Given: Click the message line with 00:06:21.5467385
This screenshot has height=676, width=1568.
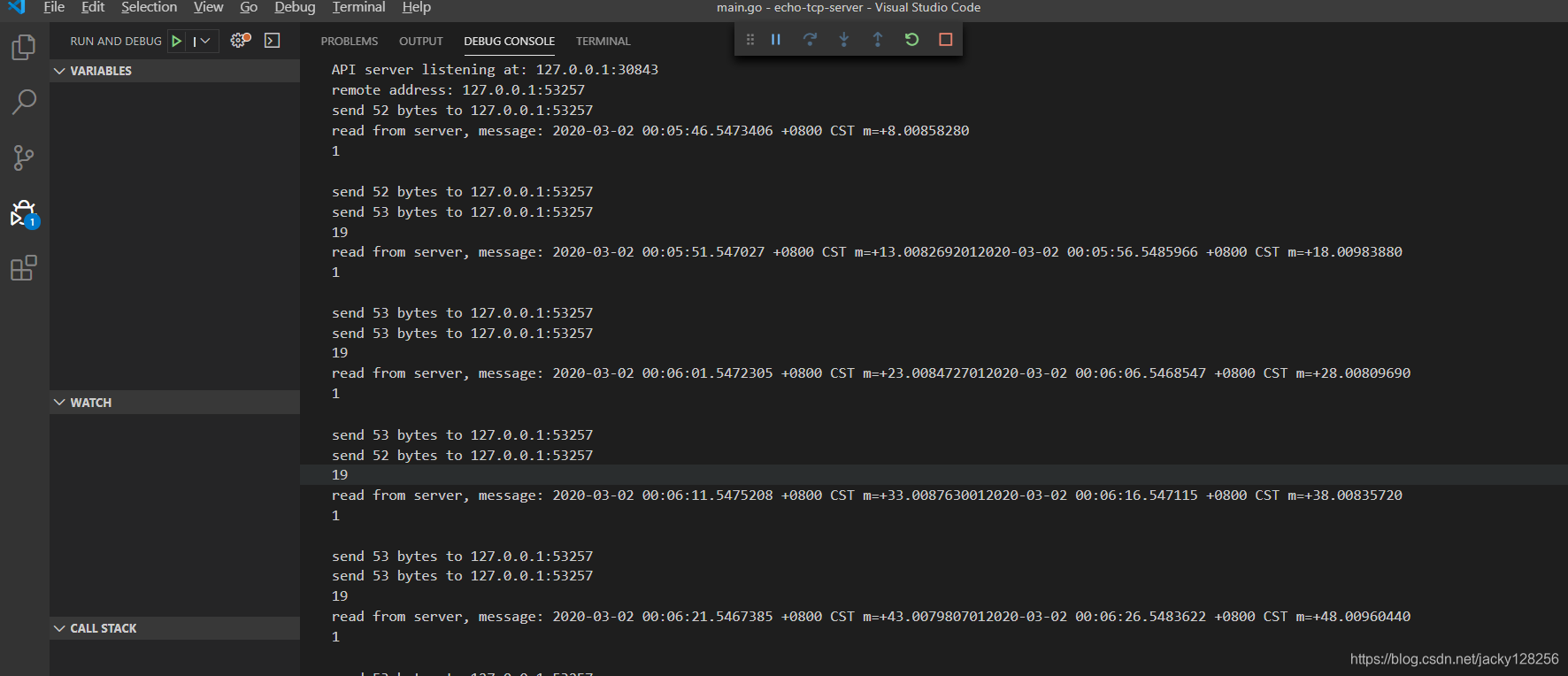Looking at the screenshot, I should pos(871,617).
